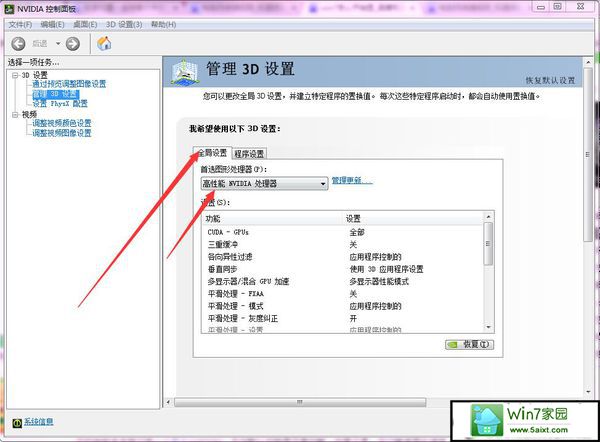Select 调整视频图像设置 in the tree
Viewport: 600px width, 442px height.
(x=62, y=133)
